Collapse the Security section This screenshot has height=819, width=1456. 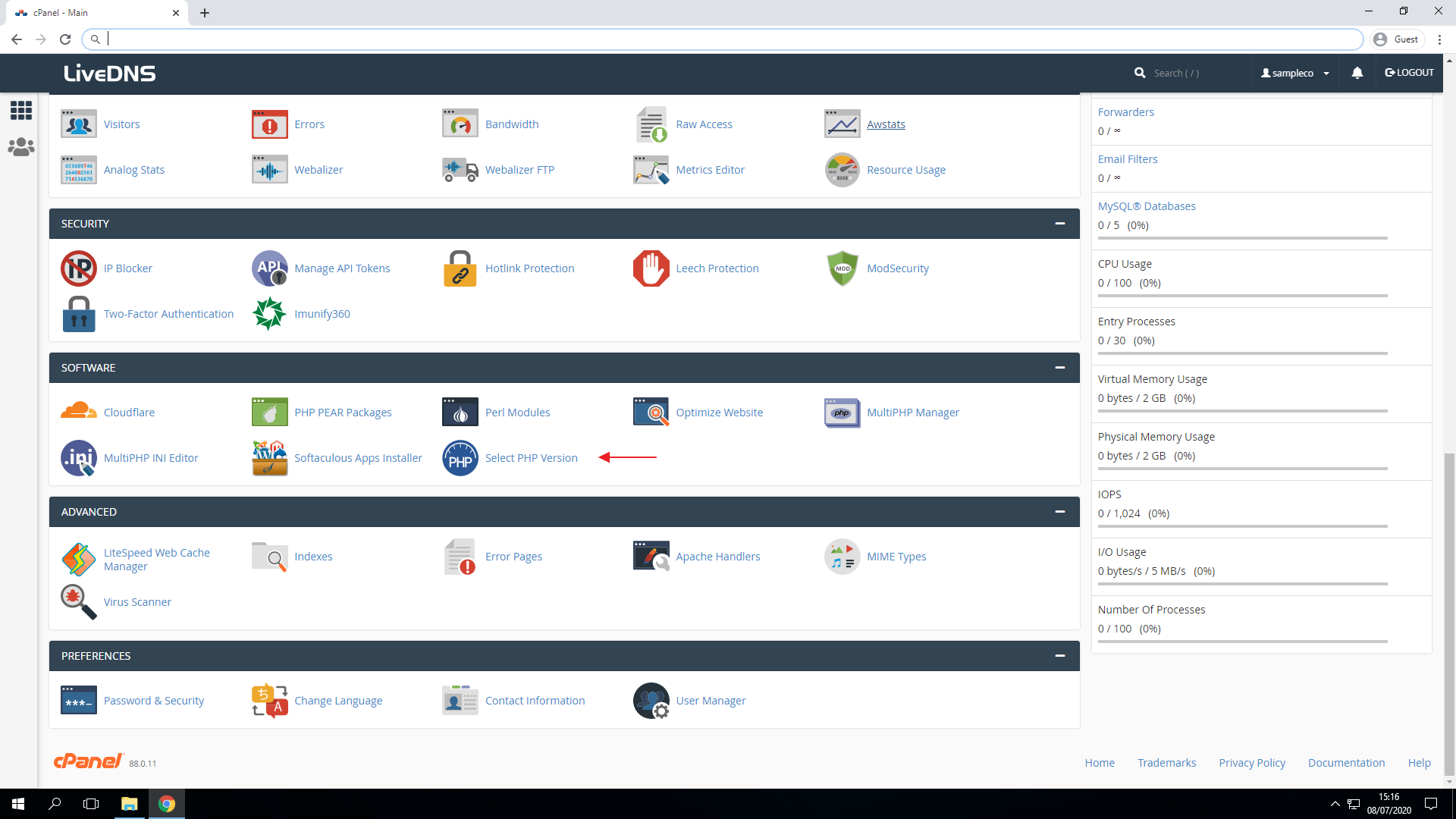coord(1060,224)
